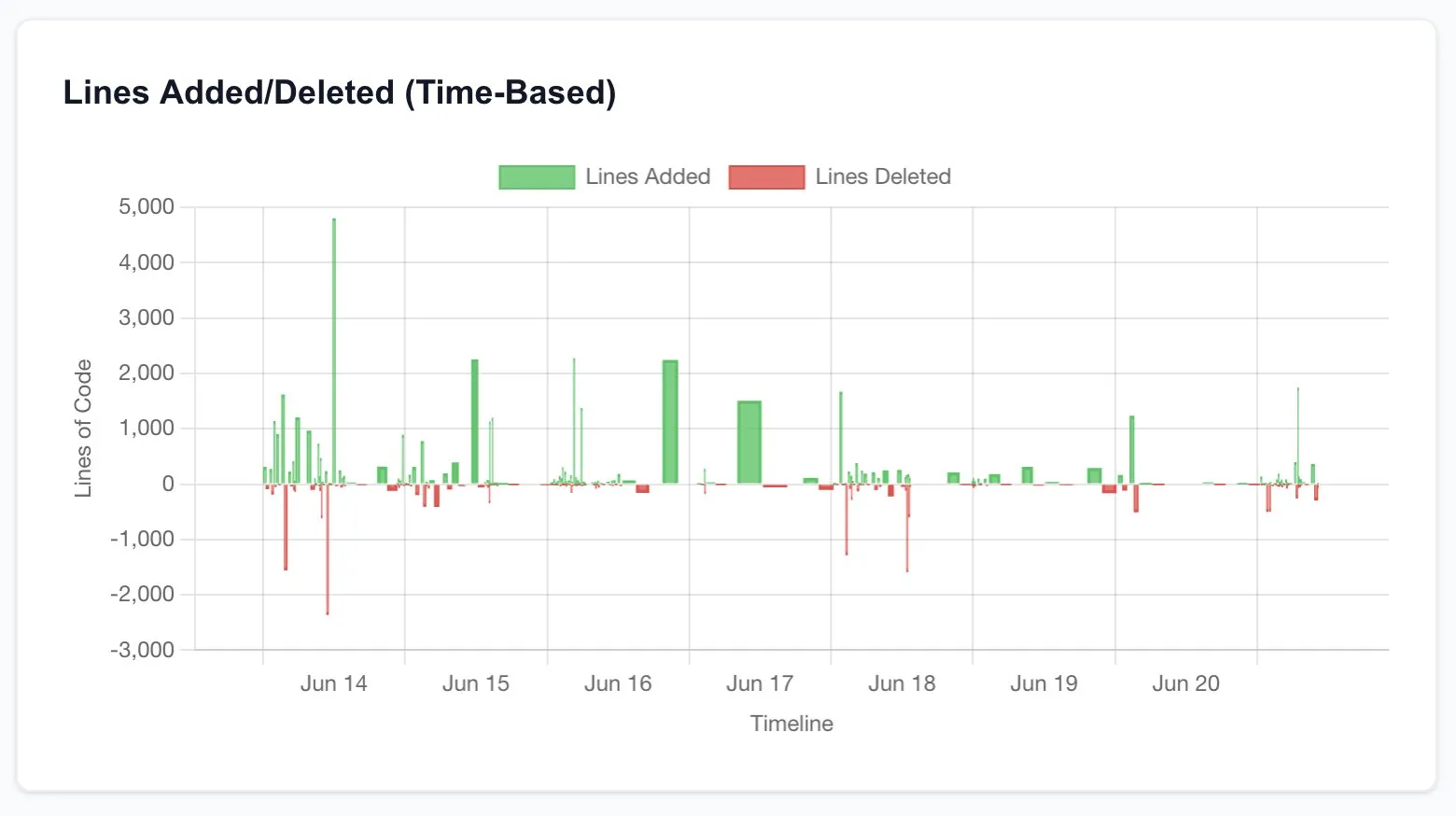Viewport: 1456px width, 816px height.
Task: Click the Jun 19 axis label
Action: coord(1043,683)
